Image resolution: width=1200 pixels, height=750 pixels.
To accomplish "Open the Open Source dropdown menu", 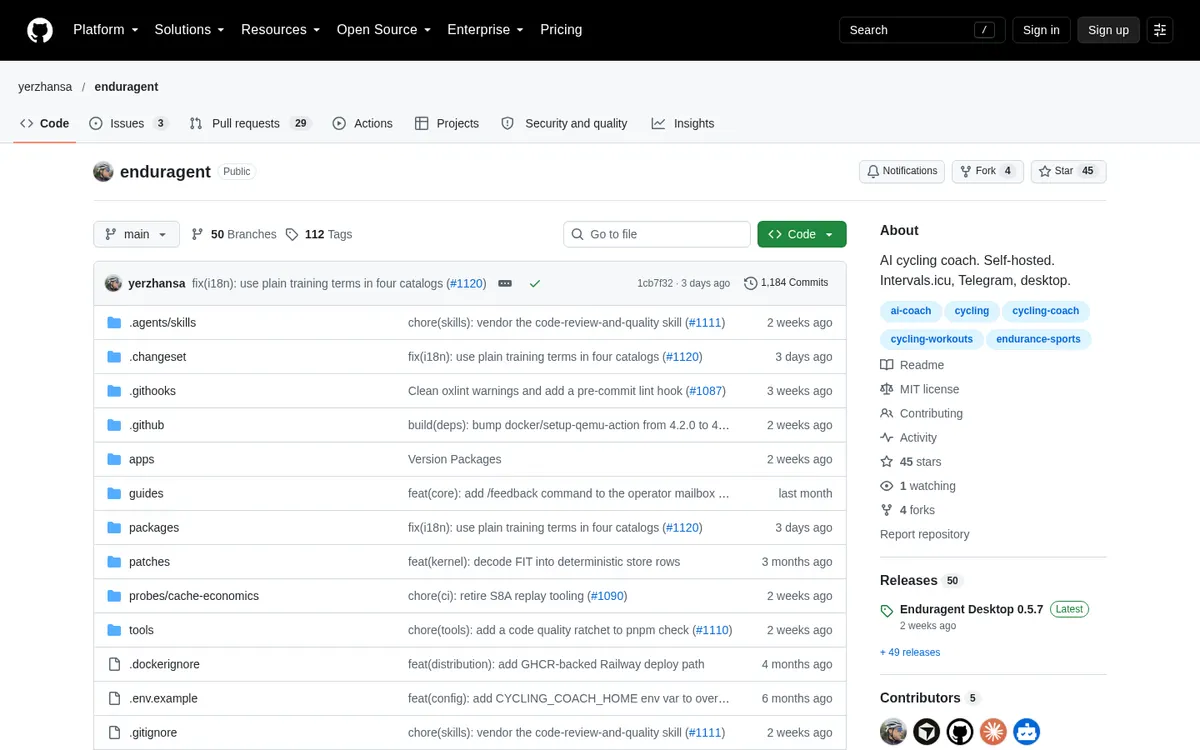I will point(384,30).
